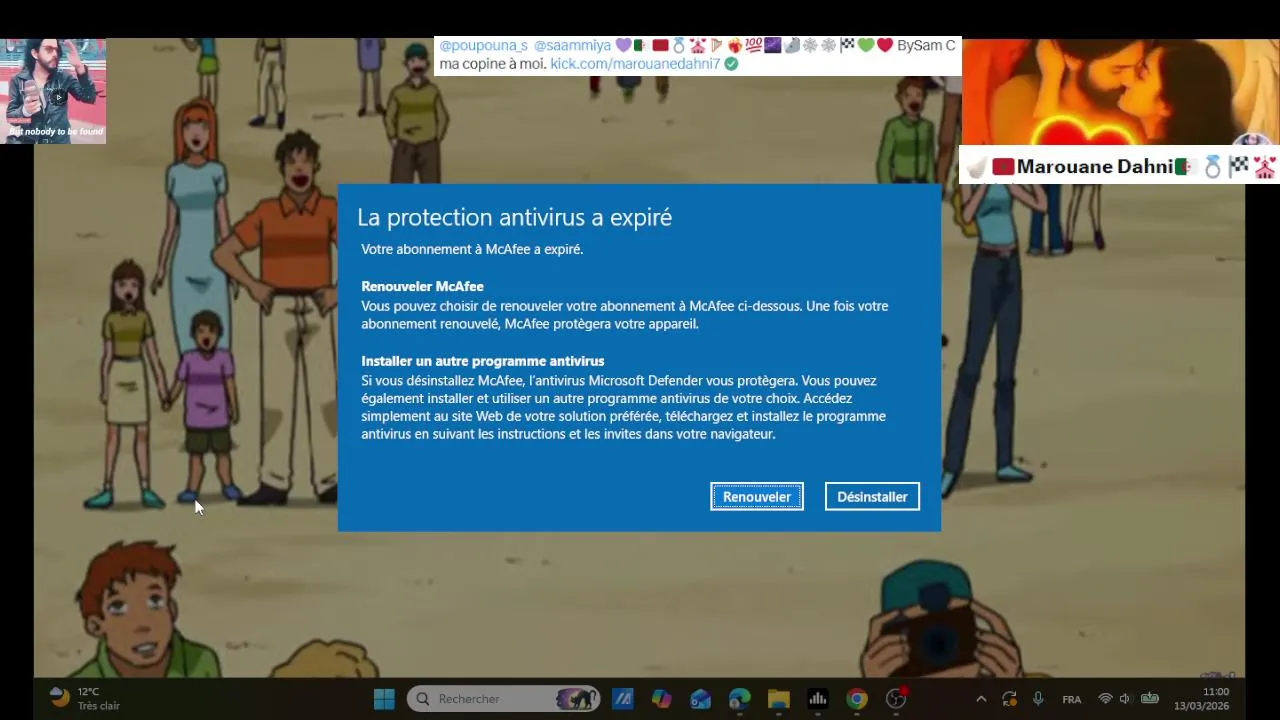This screenshot has height=720, width=1280.
Task: Click the @saammiya mention
Action: click(x=572, y=45)
